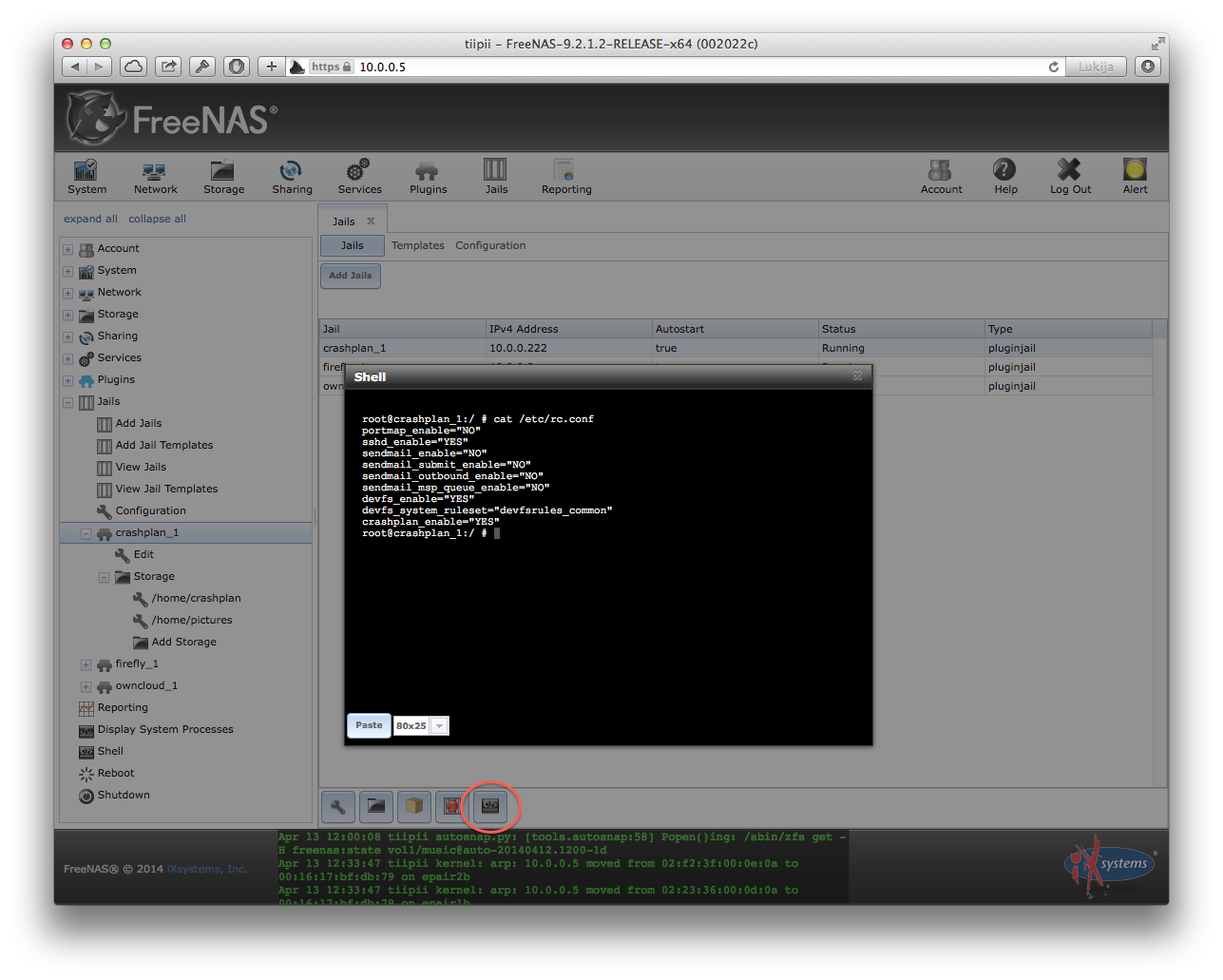Screen dimensions: 1223x980
Task: Select Add Jails in the tree
Action: (x=139, y=423)
